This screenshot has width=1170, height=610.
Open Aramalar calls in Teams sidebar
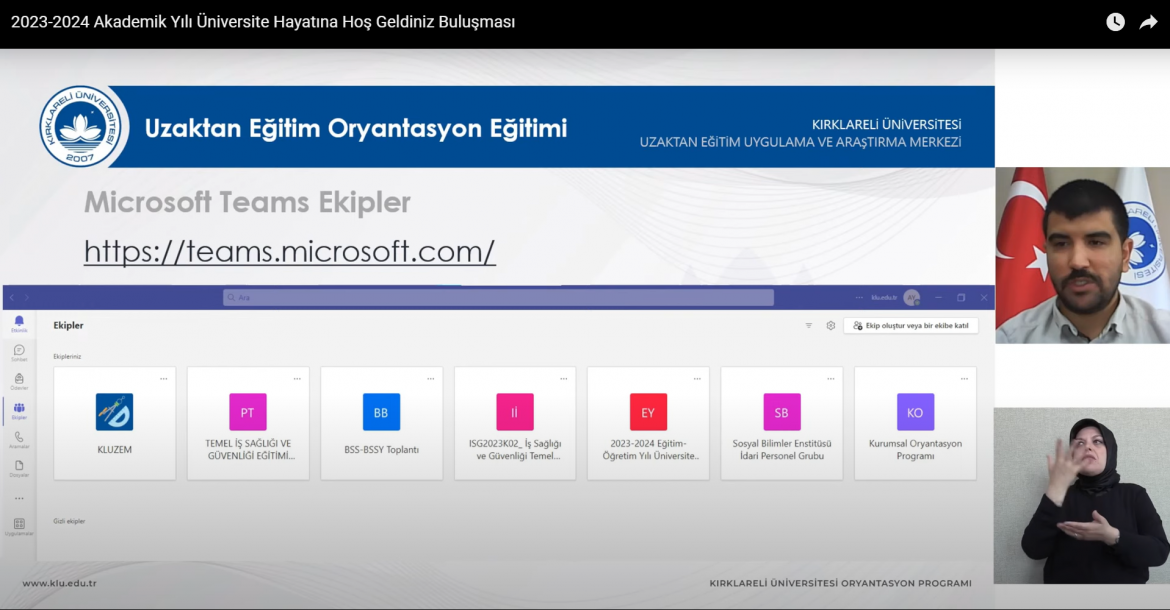pos(19,440)
